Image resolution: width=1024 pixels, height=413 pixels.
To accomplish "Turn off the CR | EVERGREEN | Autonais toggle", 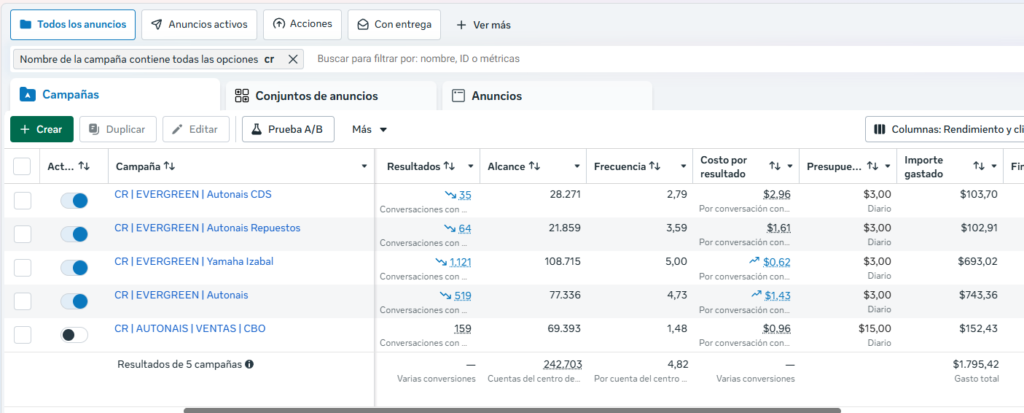I will pyautogui.click(x=74, y=301).
